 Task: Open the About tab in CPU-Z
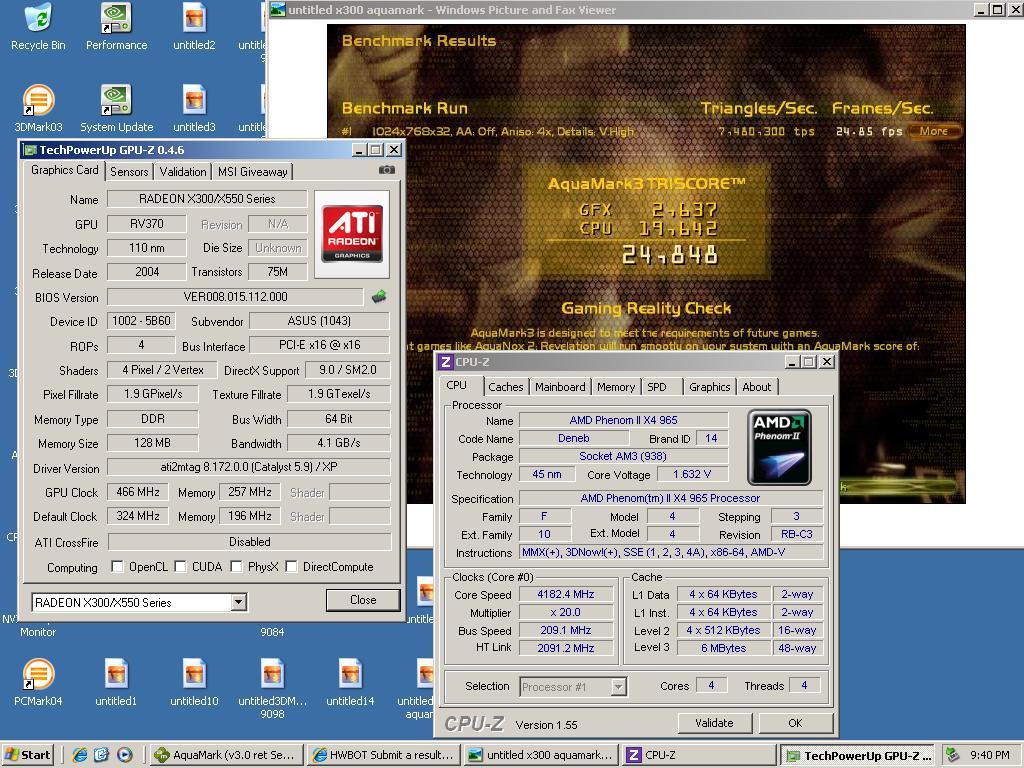pyautogui.click(x=757, y=387)
